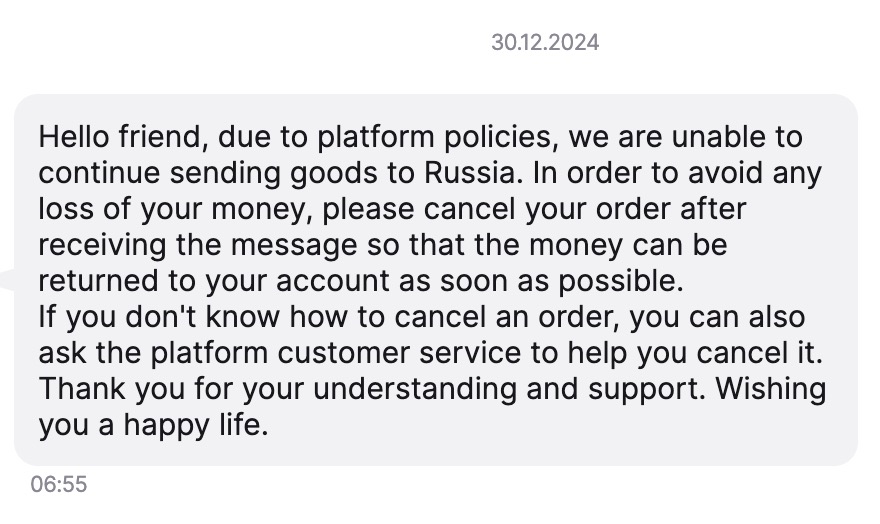Click 'as soon as possible' phrase
This screenshot has height=524, width=880.
542,282
